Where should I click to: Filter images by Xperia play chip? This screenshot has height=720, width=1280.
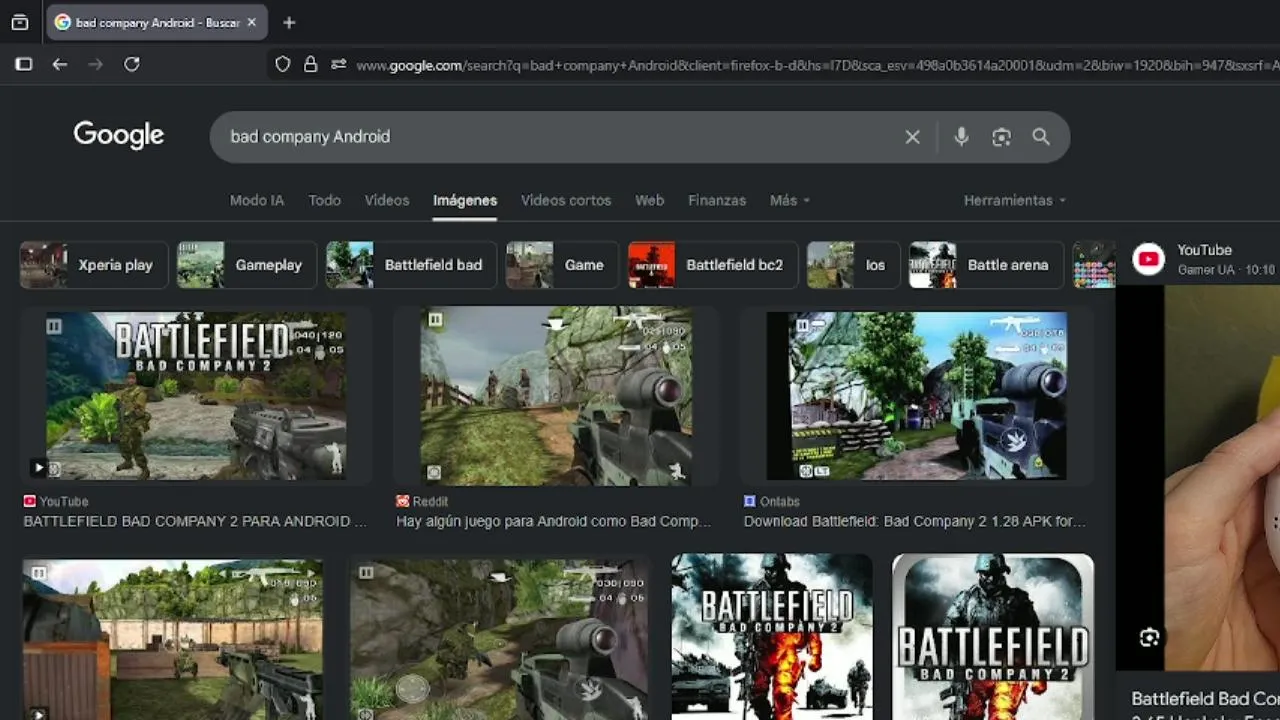(x=94, y=265)
